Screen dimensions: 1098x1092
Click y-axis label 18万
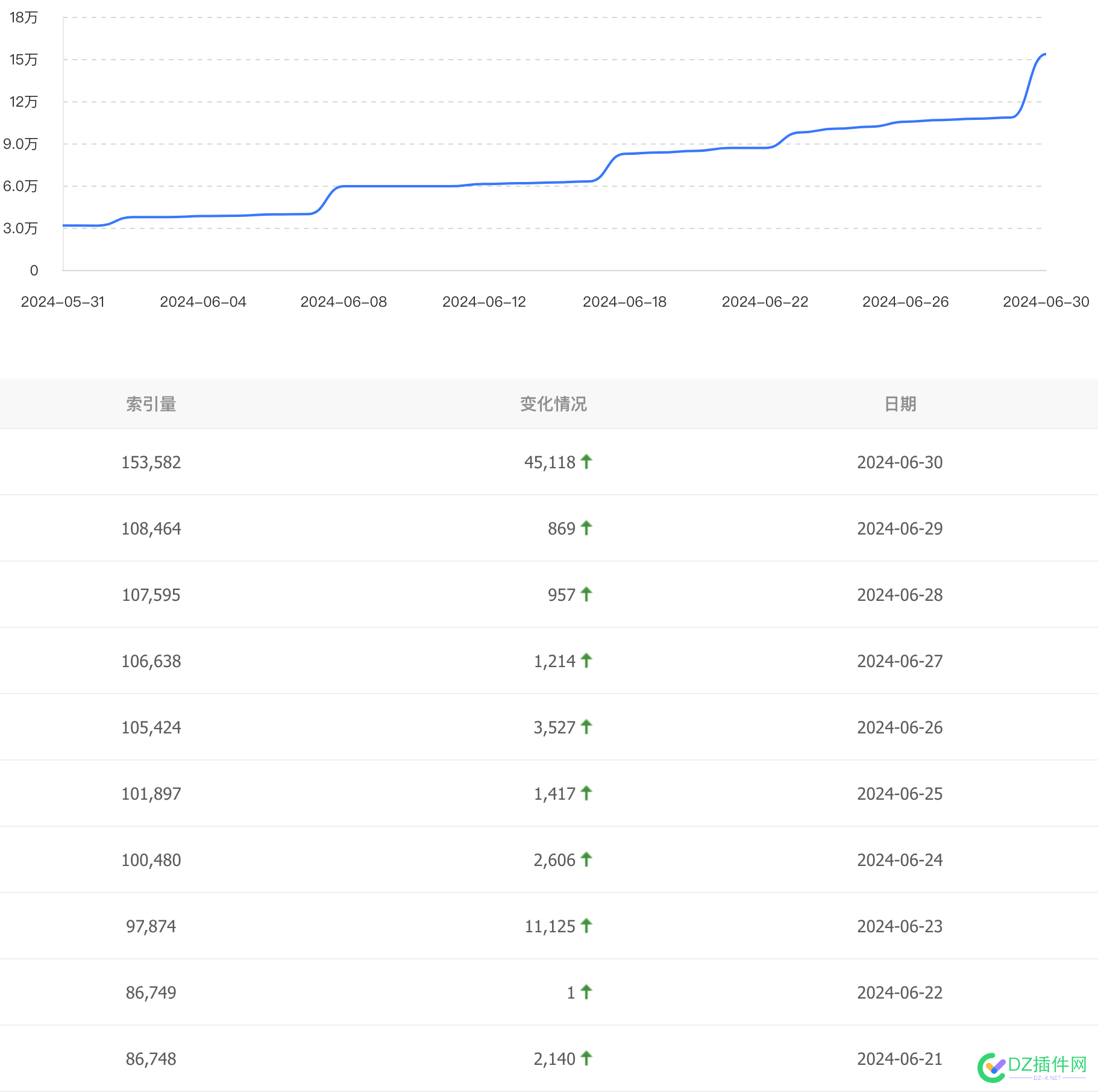click(x=24, y=17)
